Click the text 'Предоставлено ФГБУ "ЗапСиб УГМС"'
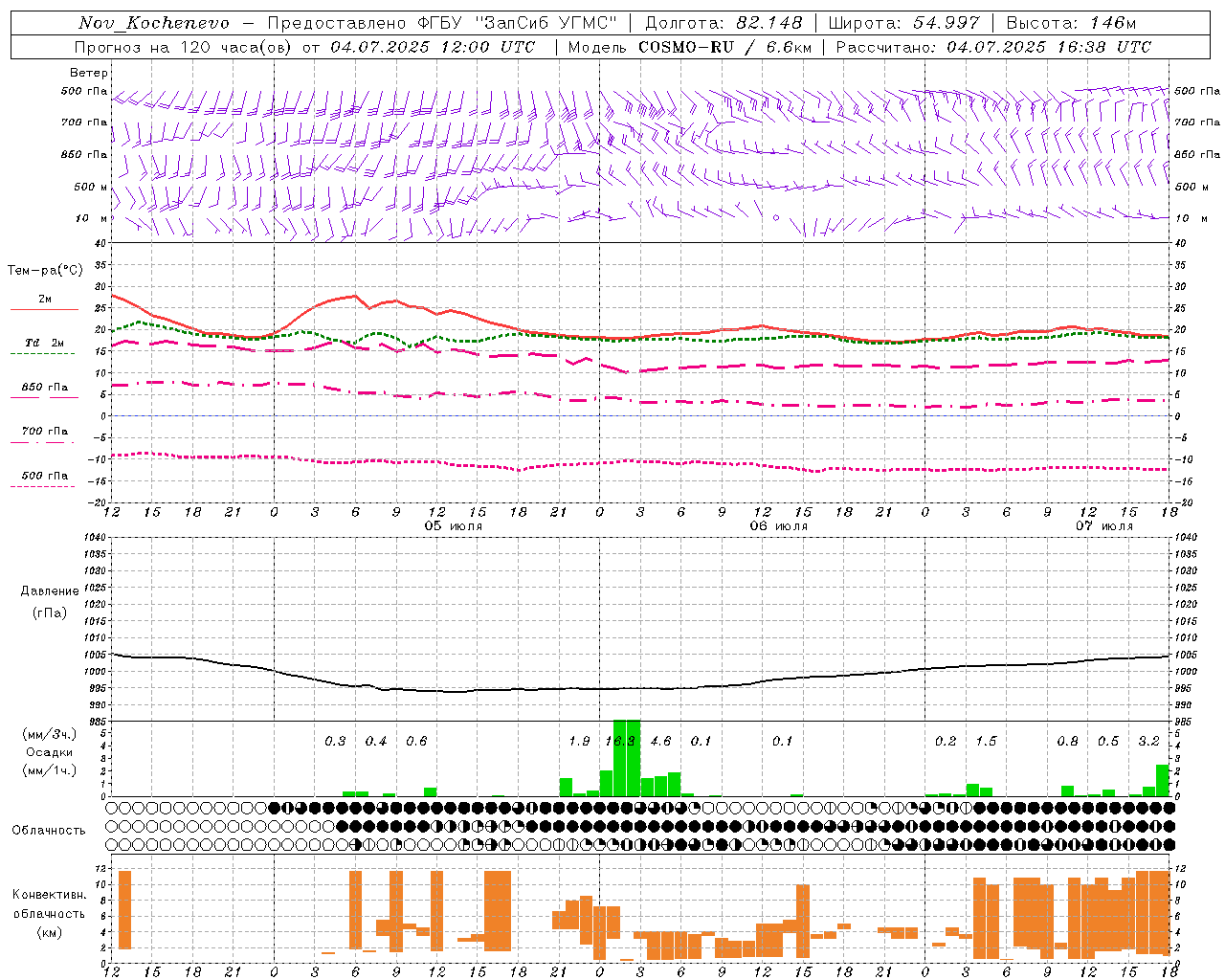This screenshot has height=980, width=1225. point(441,23)
